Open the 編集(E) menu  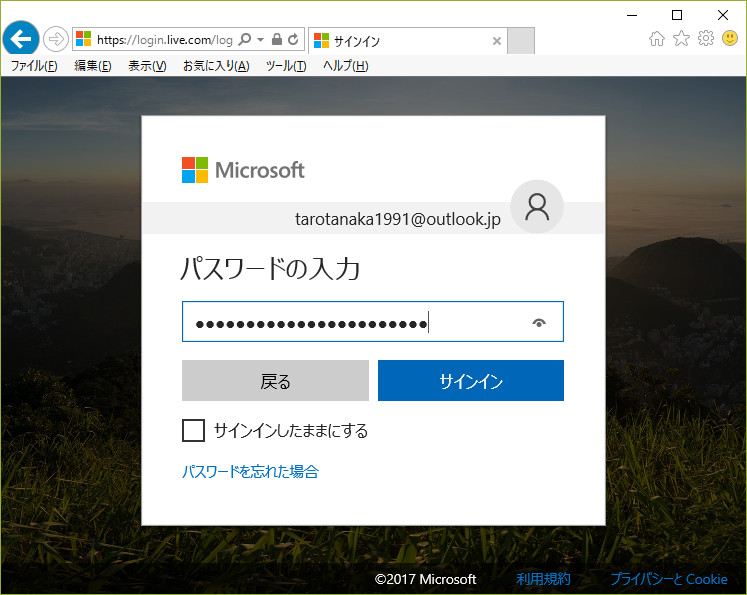coord(93,66)
